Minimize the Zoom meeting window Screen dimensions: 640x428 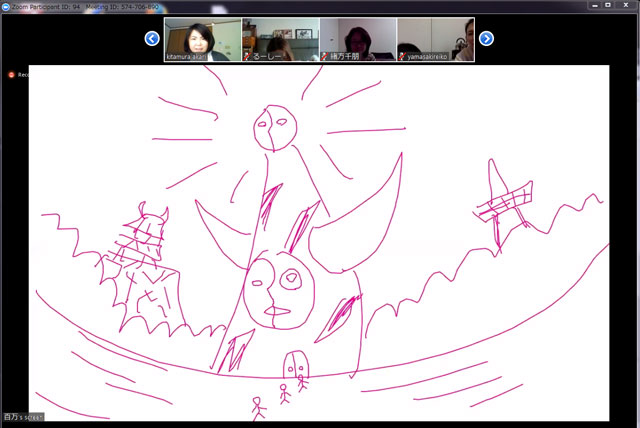(595, 5)
